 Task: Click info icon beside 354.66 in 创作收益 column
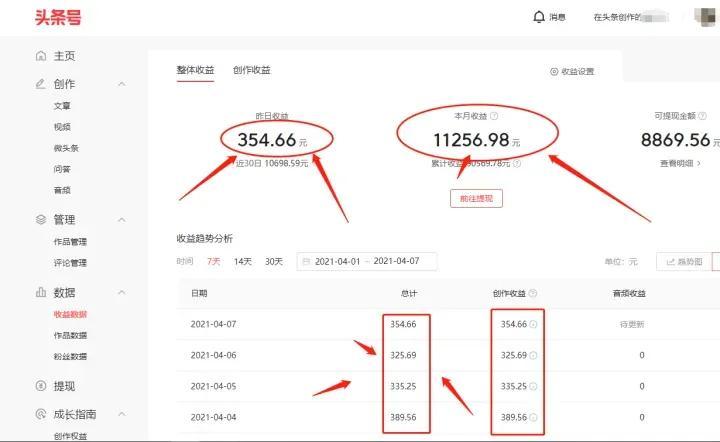533,325
